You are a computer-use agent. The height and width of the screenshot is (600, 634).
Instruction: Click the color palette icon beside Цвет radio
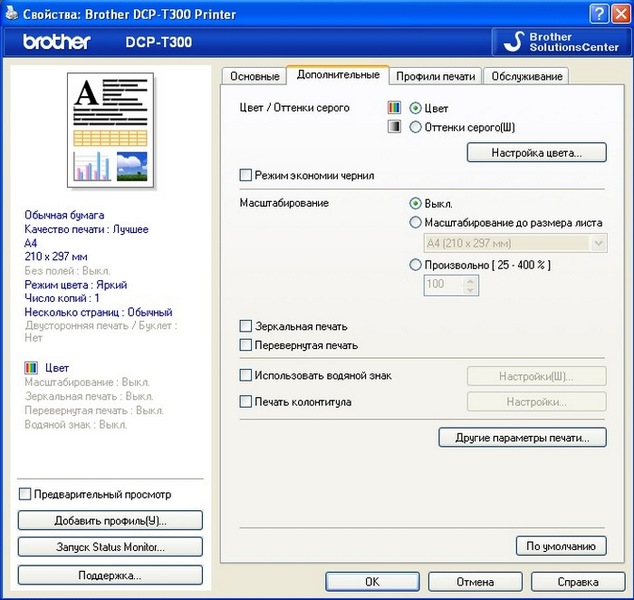pyautogui.click(x=394, y=108)
